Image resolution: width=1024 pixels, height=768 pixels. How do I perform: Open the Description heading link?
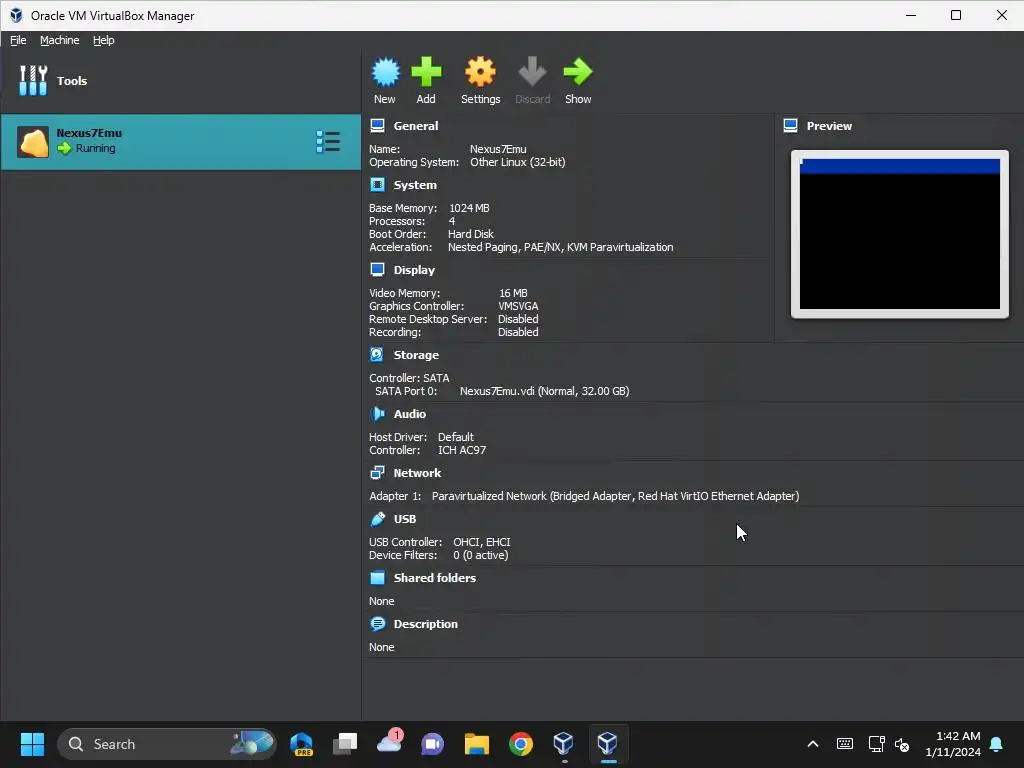pyautogui.click(x=425, y=624)
